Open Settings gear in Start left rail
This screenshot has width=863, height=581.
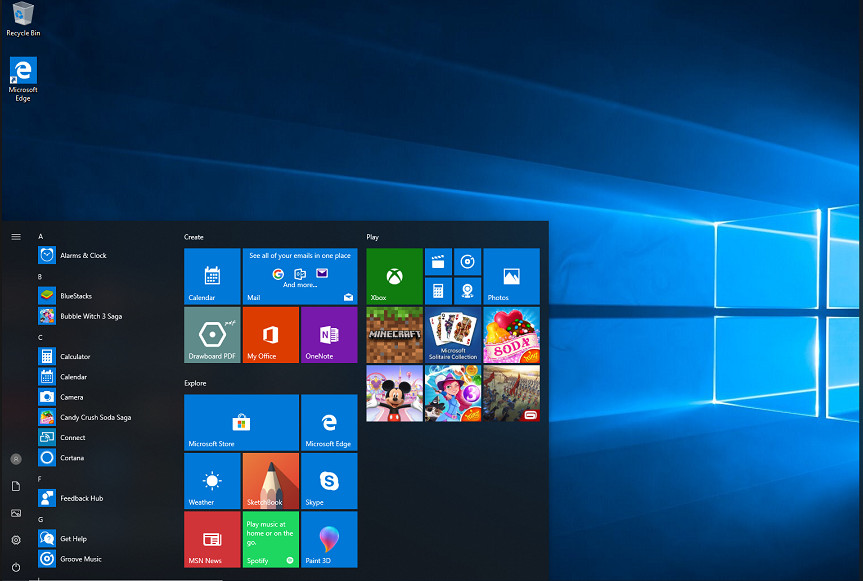click(x=16, y=540)
